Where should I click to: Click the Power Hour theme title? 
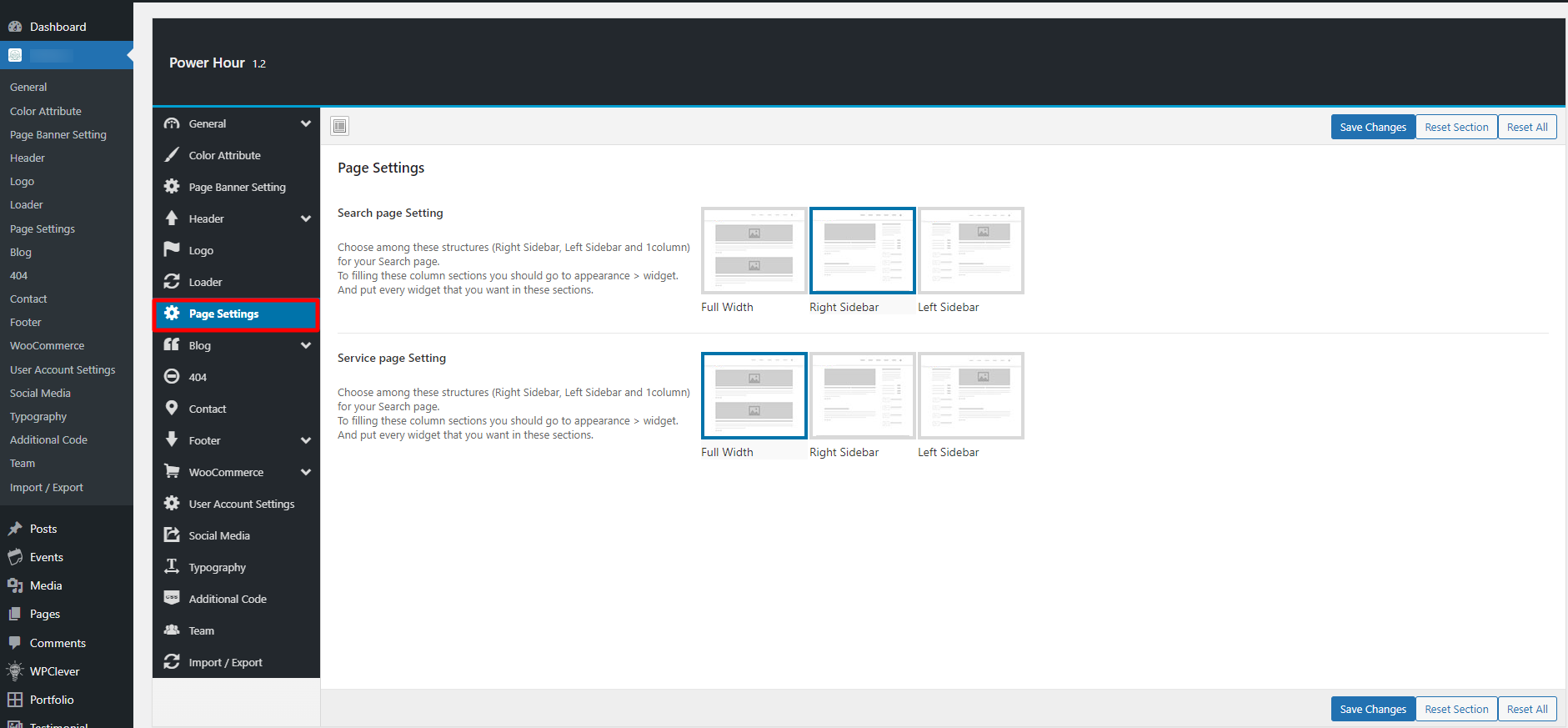tap(207, 63)
